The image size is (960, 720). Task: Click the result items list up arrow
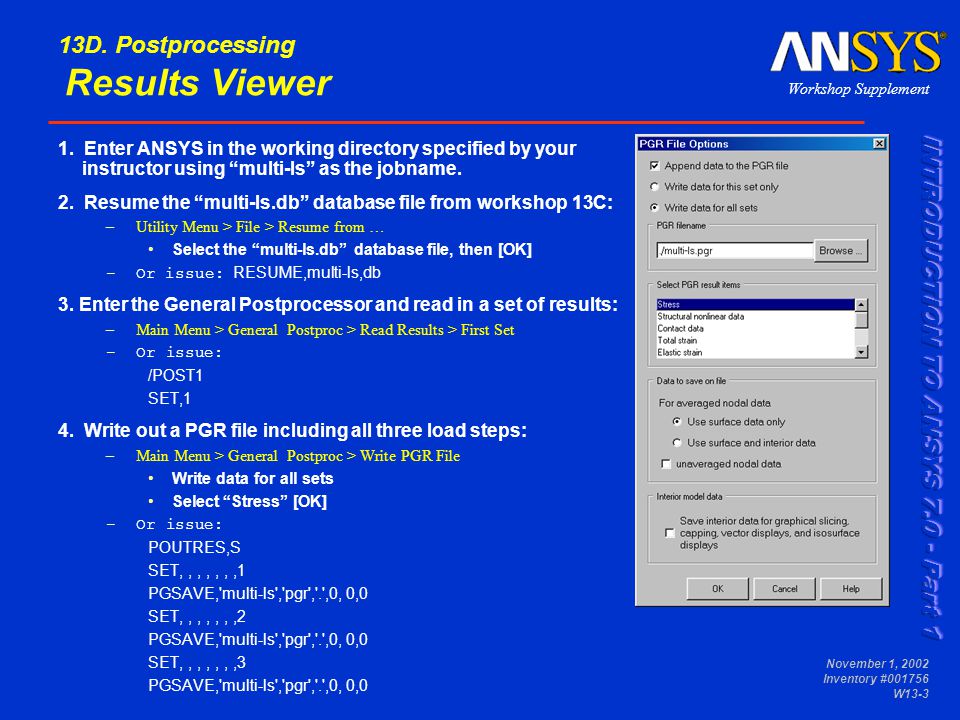[861, 304]
